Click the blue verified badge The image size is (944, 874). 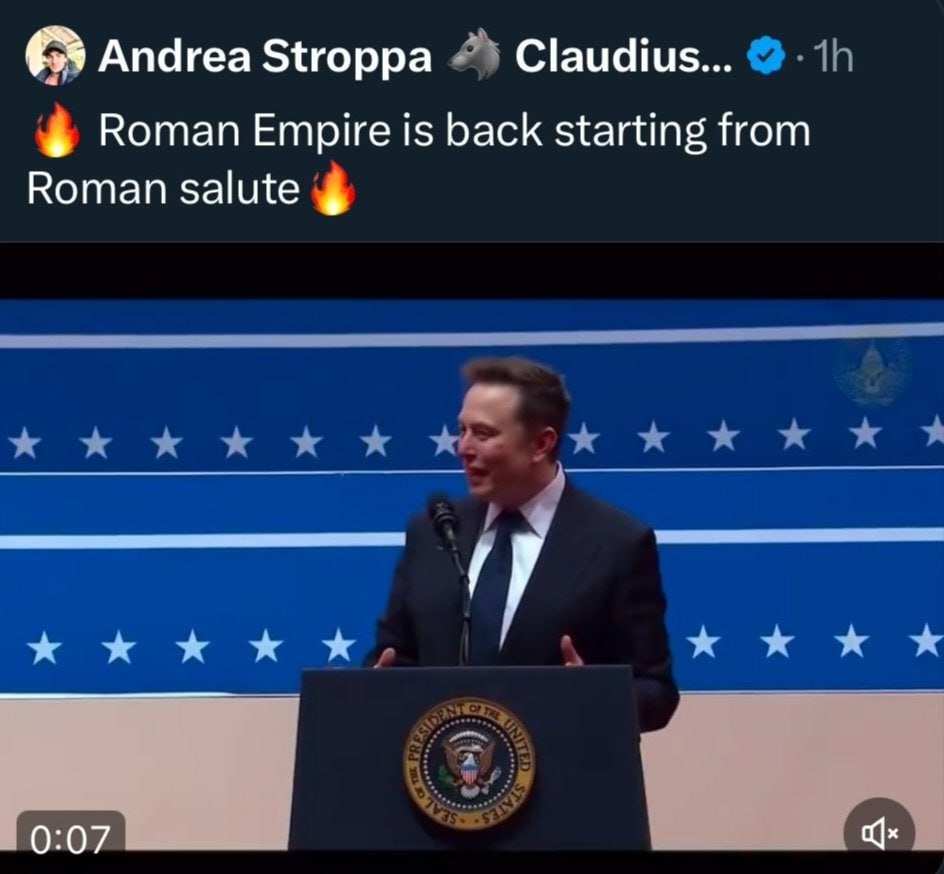766,56
